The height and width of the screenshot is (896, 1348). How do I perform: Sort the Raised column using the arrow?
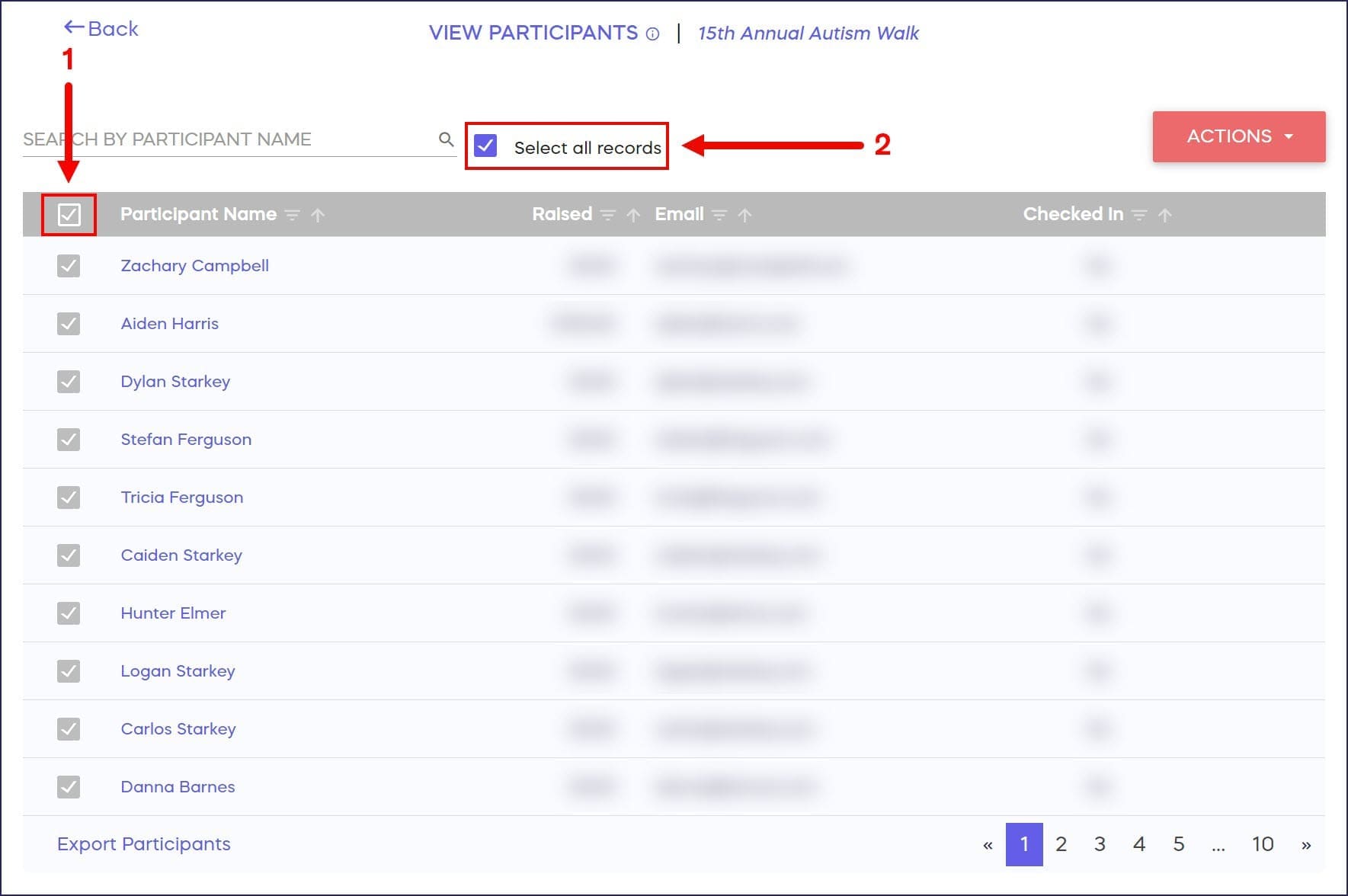click(x=633, y=216)
